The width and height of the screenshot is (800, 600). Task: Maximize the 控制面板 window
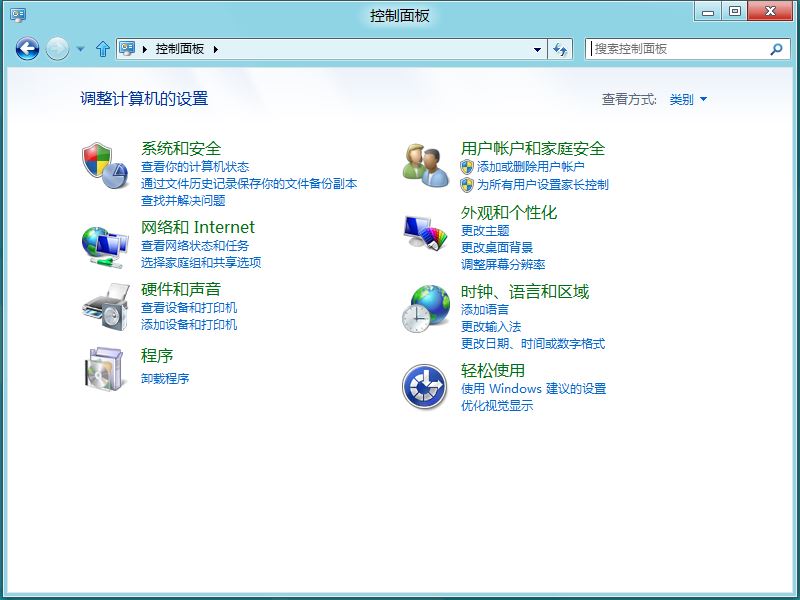point(735,11)
